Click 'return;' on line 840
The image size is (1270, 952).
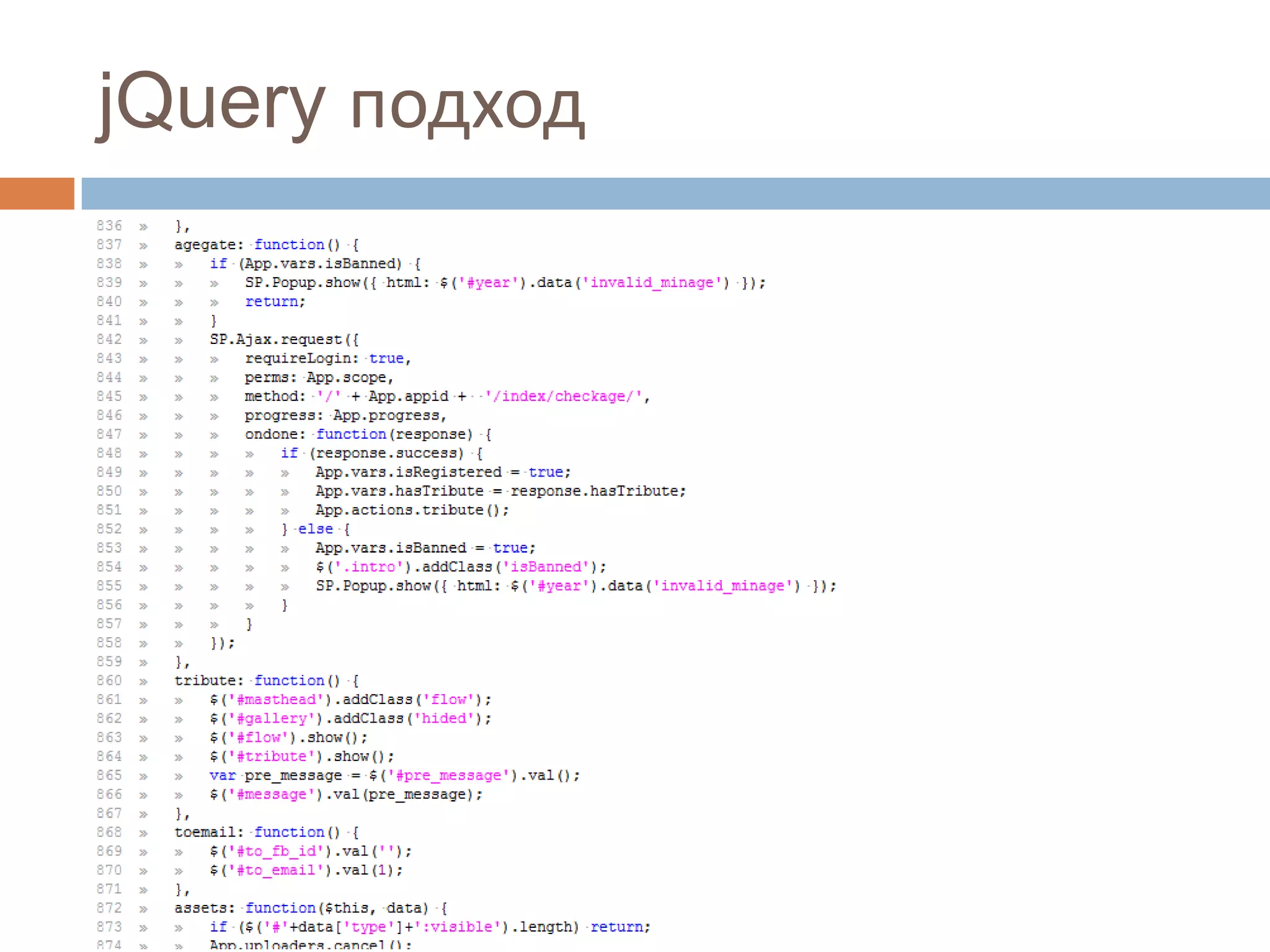[275, 302]
